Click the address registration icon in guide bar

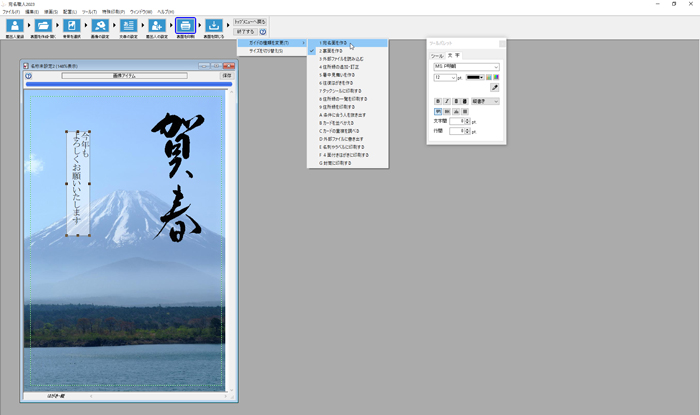15,26
